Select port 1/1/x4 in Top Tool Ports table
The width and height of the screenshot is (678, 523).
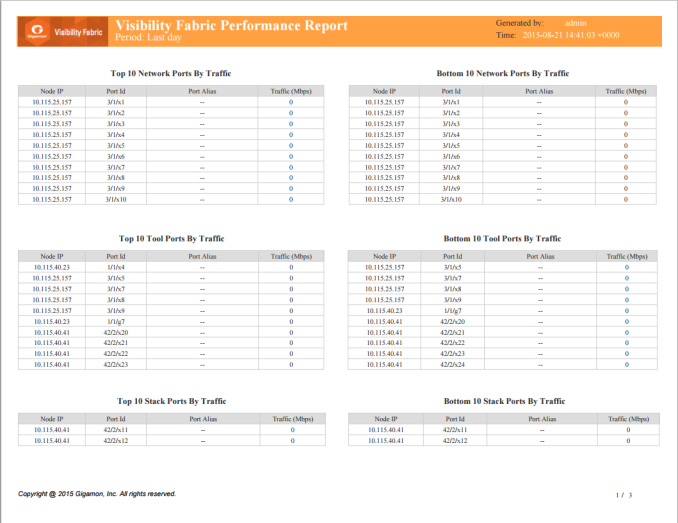[116, 267]
